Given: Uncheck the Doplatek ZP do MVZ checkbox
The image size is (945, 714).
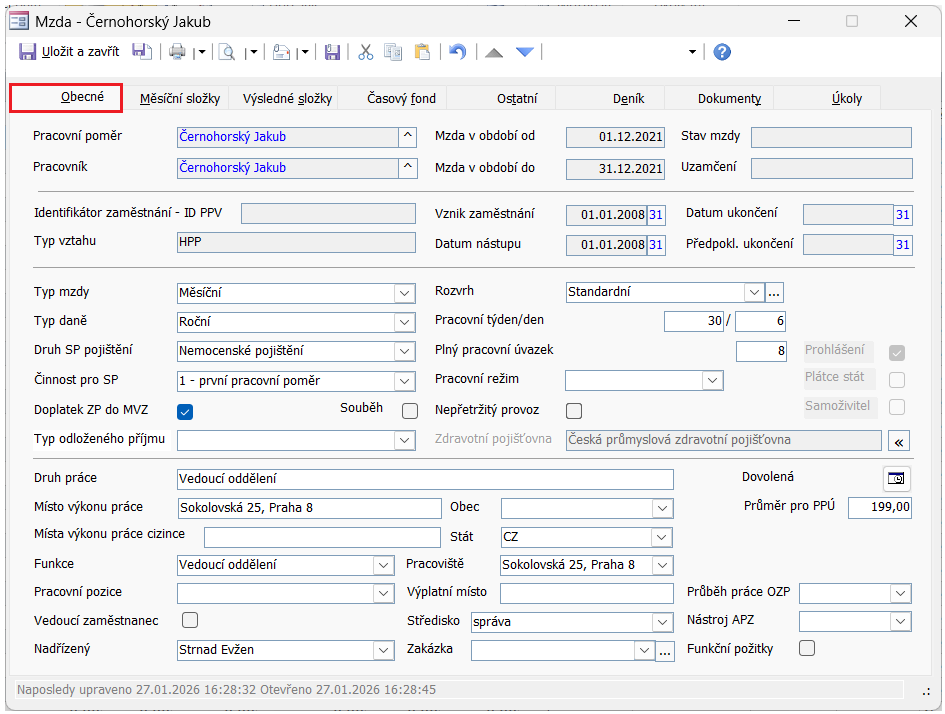Looking at the screenshot, I should click(185, 410).
